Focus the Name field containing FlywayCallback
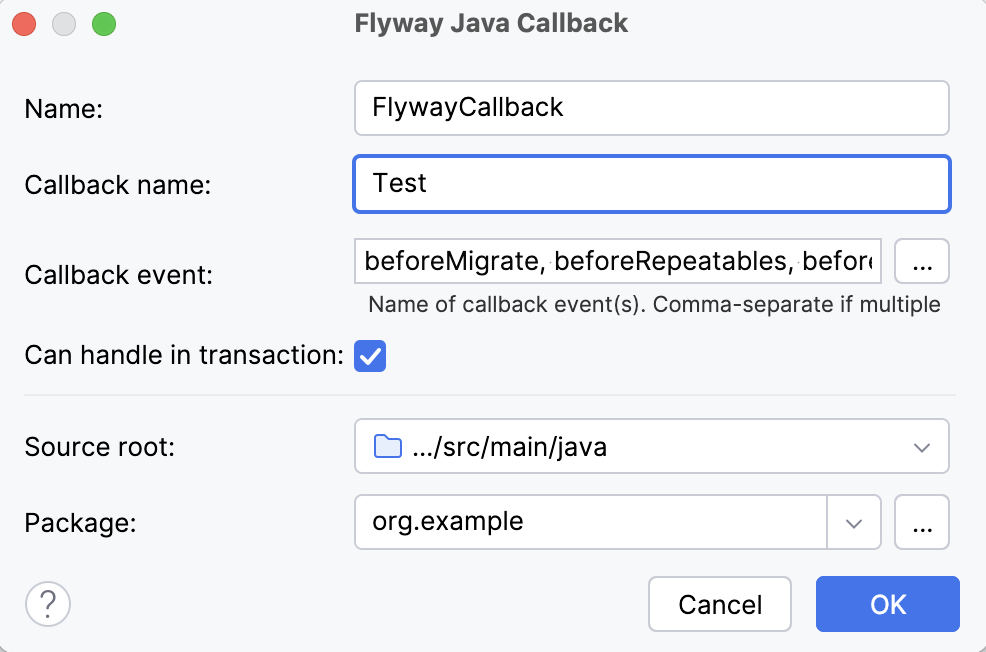Image resolution: width=986 pixels, height=652 pixels. [650, 108]
